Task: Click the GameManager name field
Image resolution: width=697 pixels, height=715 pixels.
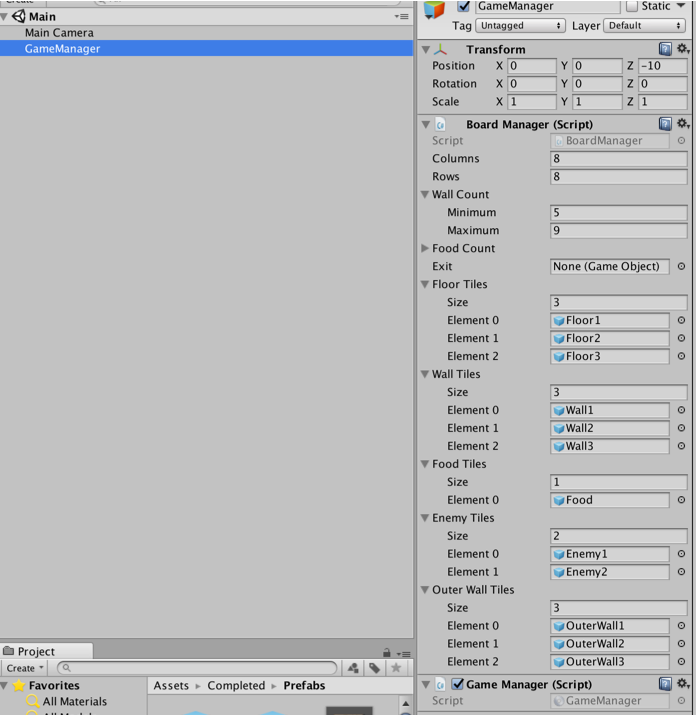Action: tap(547, 6)
